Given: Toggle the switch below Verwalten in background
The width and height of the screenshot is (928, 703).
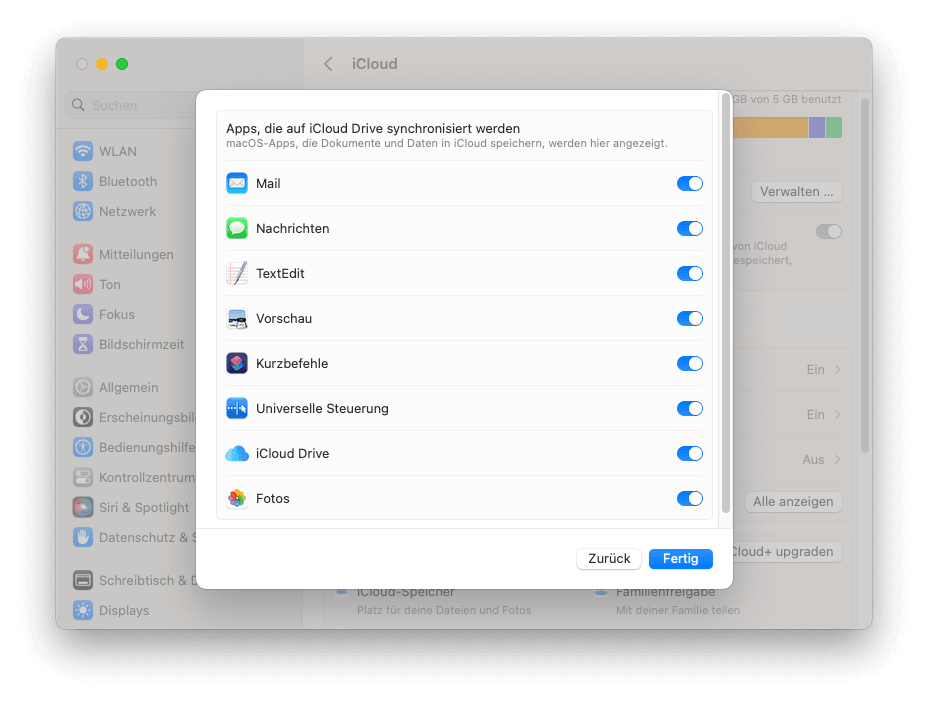Looking at the screenshot, I should [829, 231].
